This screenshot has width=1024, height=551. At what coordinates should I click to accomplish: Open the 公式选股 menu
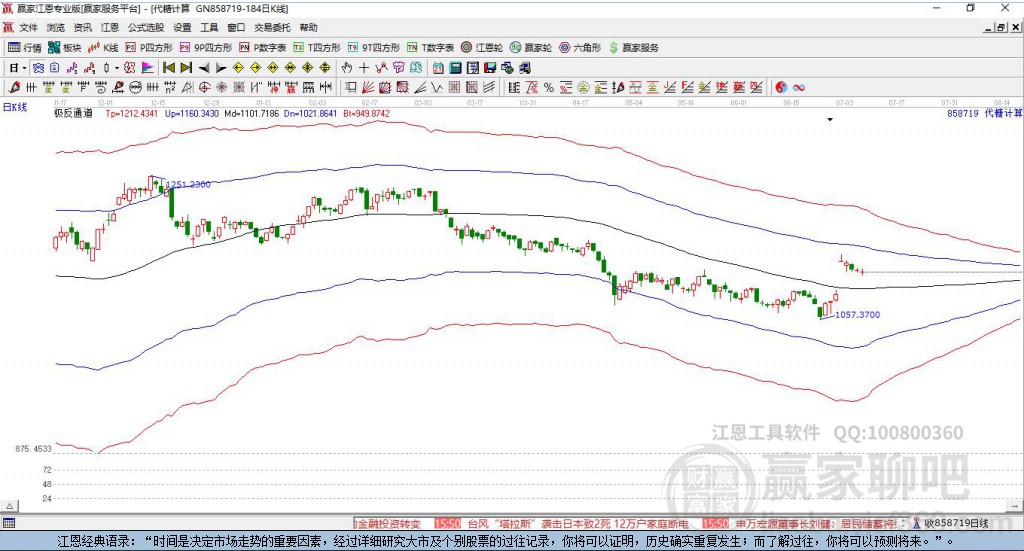click(146, 27)
